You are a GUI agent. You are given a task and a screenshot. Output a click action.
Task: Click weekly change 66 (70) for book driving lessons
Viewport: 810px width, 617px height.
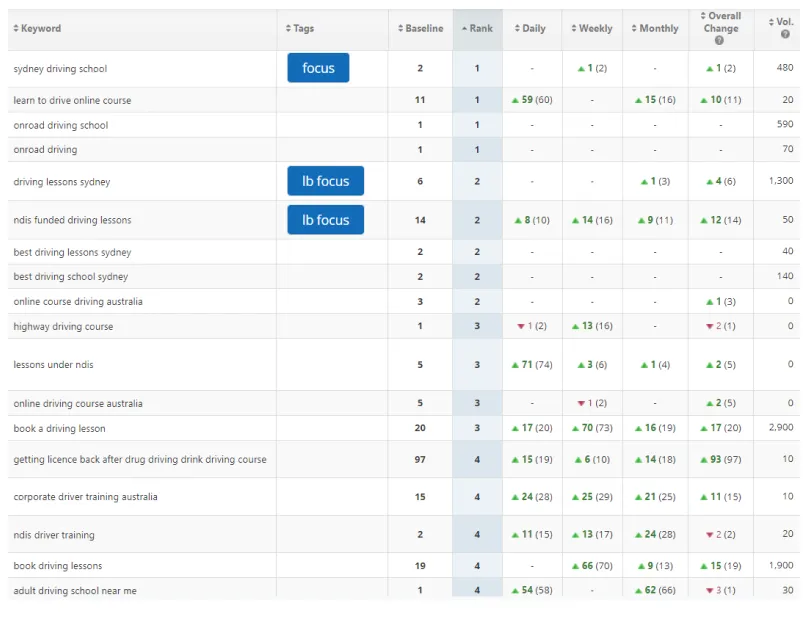592,566
